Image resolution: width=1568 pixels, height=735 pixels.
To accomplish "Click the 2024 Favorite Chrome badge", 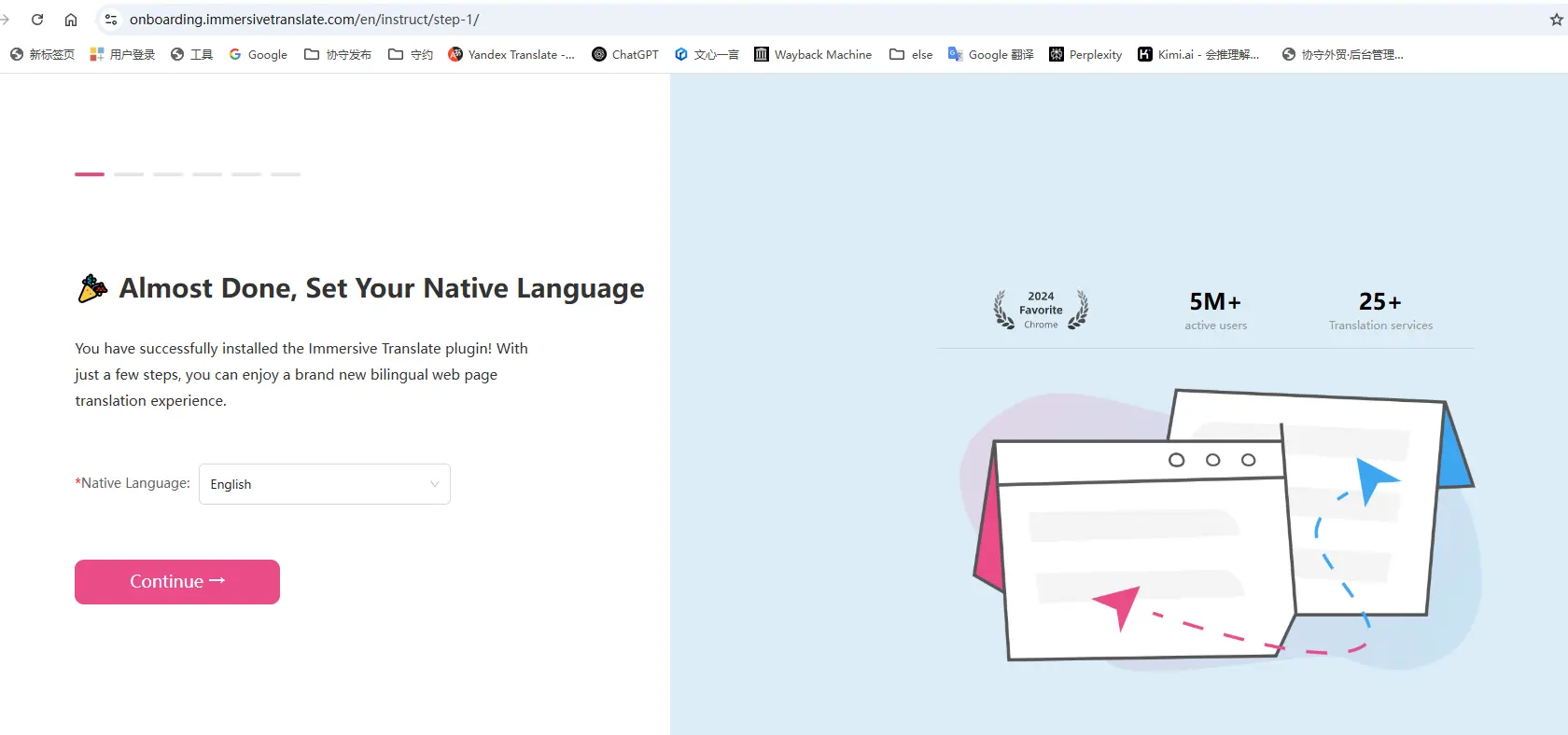I will pos(1041,310).
